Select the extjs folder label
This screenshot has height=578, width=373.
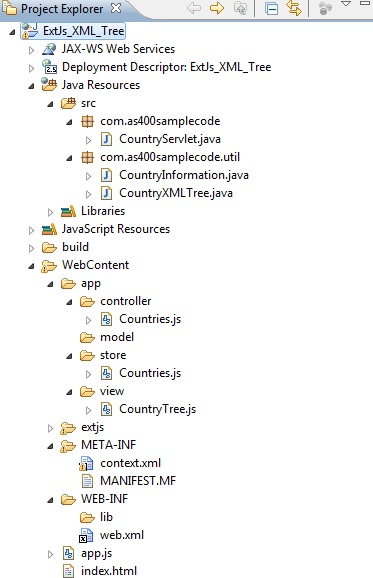[x=93, y=427]
